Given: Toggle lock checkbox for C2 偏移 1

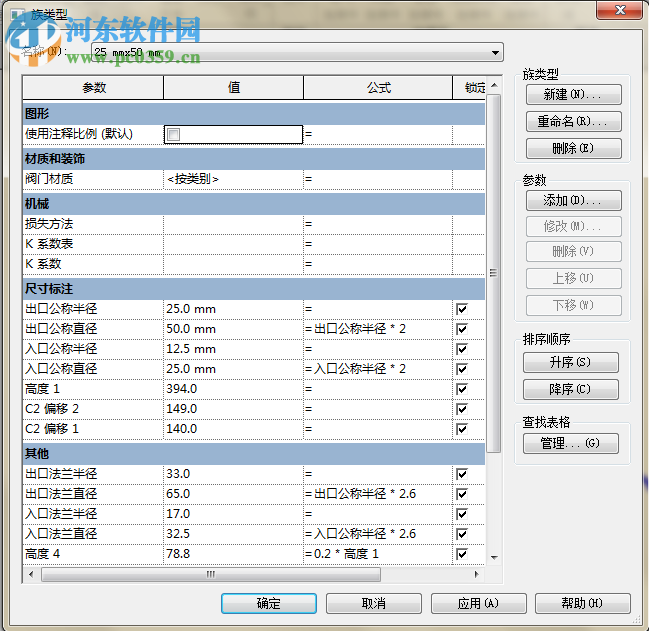Looking at the screenshot, I should (462, 429).
